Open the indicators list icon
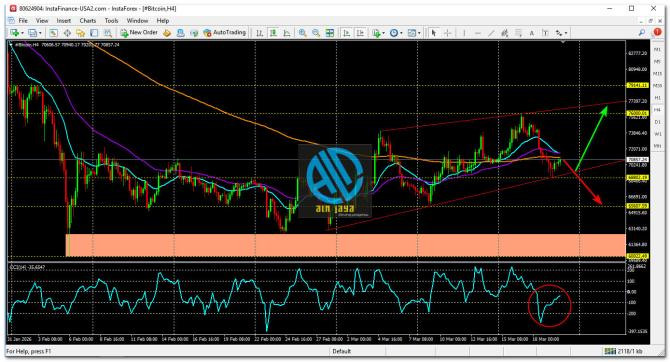The width and height of the screenshot is (670, 362). (x=376, y=33)
